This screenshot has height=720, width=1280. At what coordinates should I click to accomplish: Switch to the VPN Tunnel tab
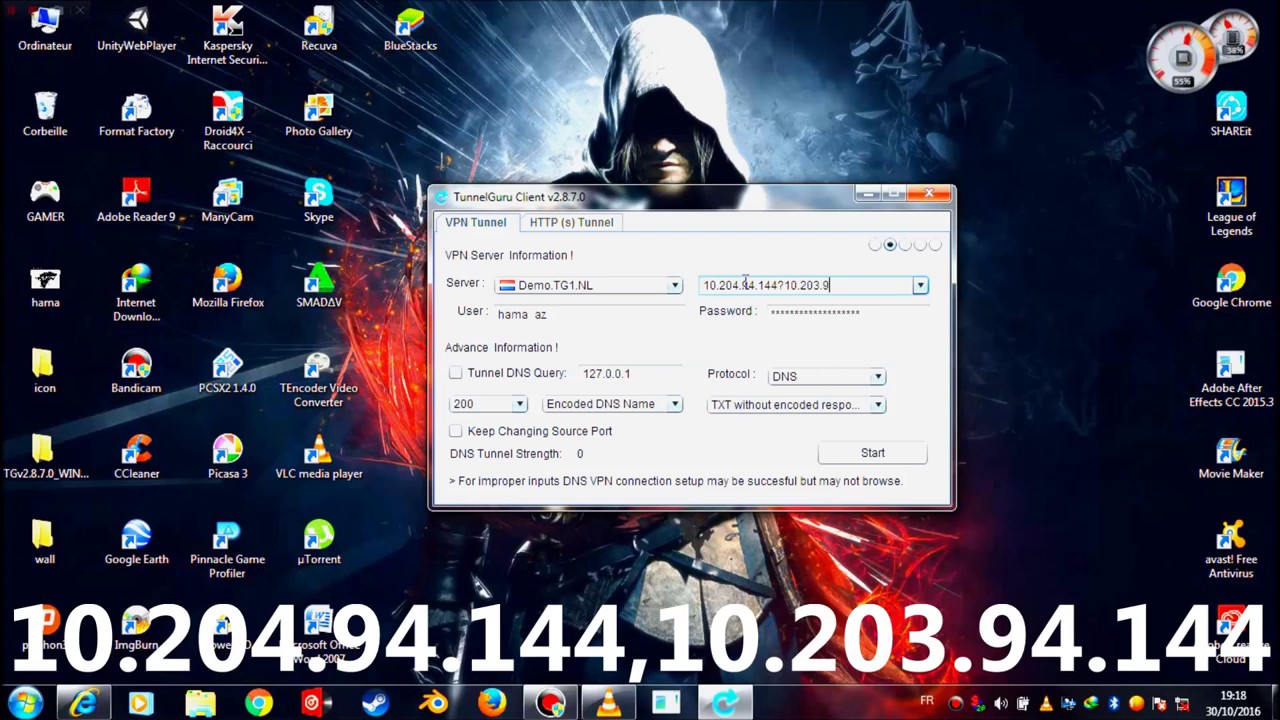[x=476, y=222]
